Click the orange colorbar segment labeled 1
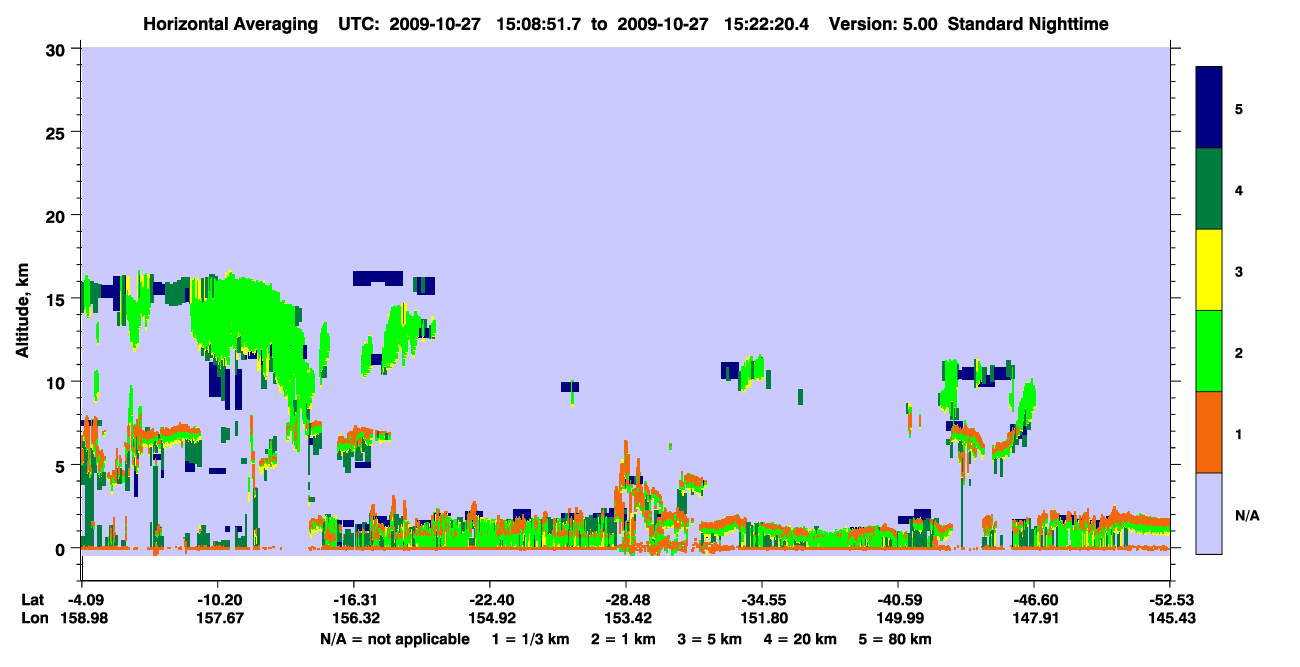The height and width of the screenshot is (667, 1300). coord(1209,432)
